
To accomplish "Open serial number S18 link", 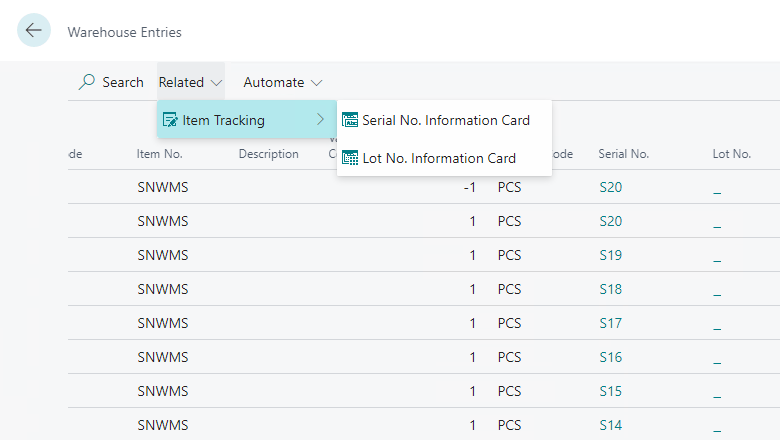I will (611, 289).
